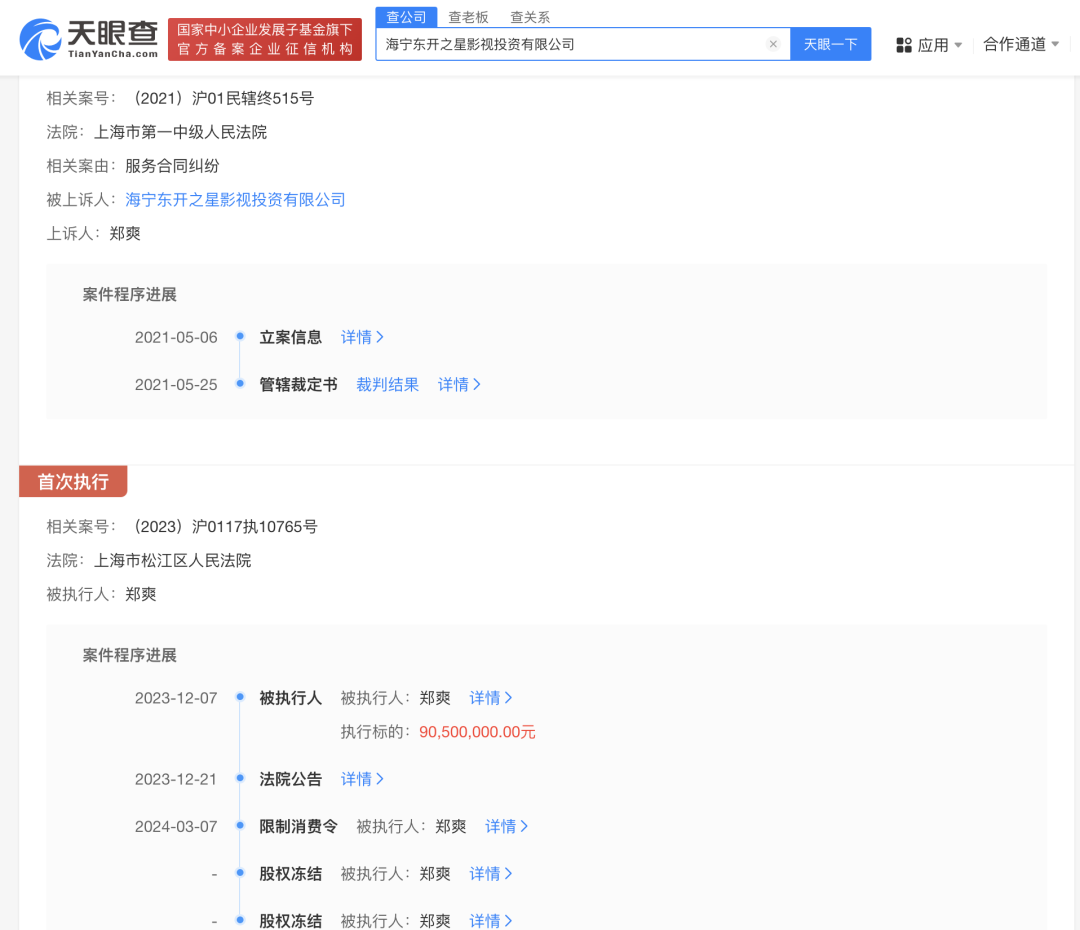Image resolution: width=1080 pixels, height=930 pixels.
Task: Click timeline dot beside 被执行人 entry
Action: [x=239, y=698]
